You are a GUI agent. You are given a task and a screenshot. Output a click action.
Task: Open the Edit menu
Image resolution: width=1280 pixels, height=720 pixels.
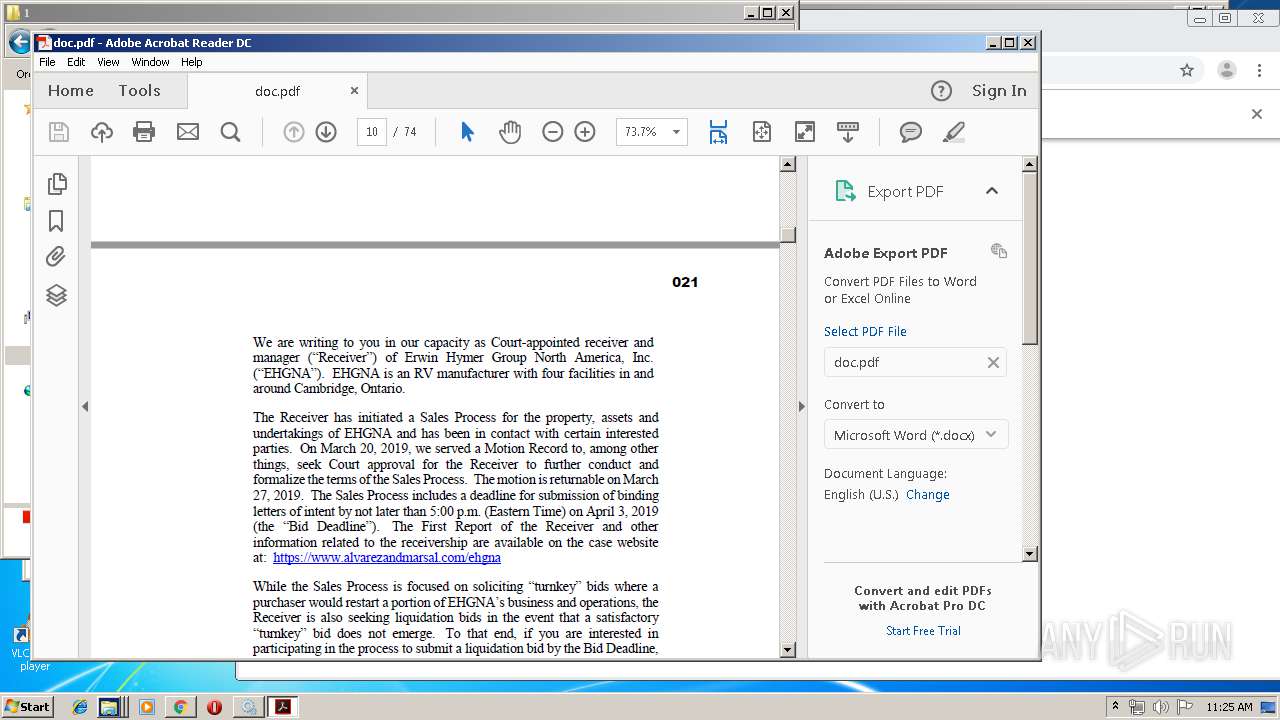[76, 62]
